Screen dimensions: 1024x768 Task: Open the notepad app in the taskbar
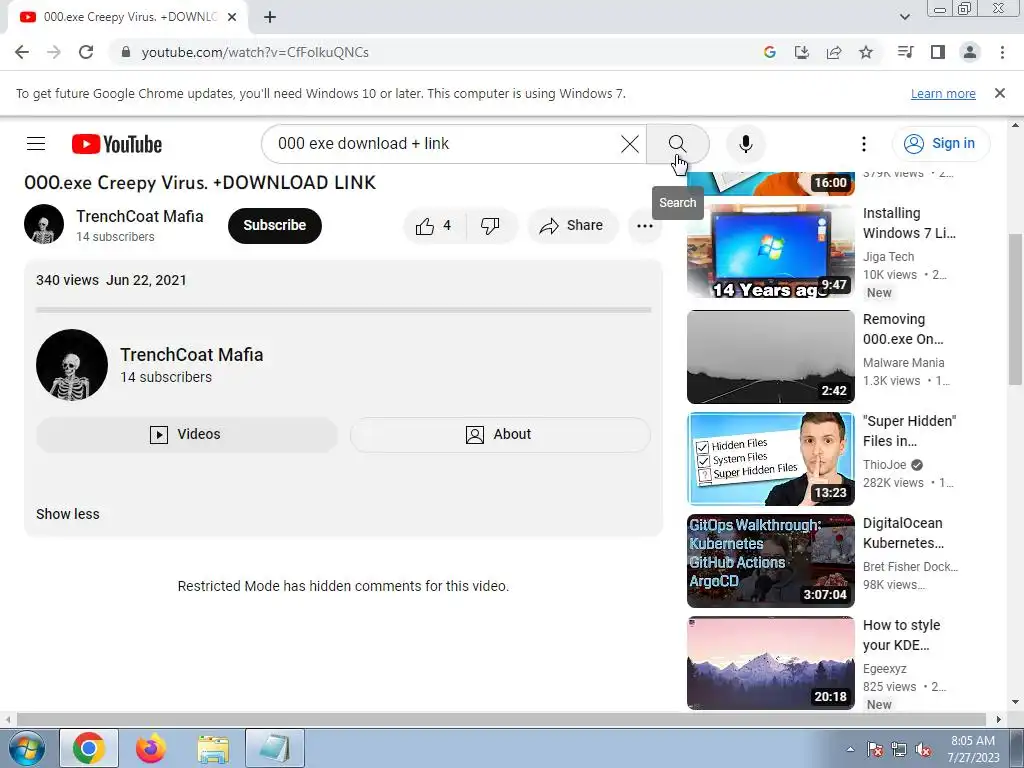275,748
